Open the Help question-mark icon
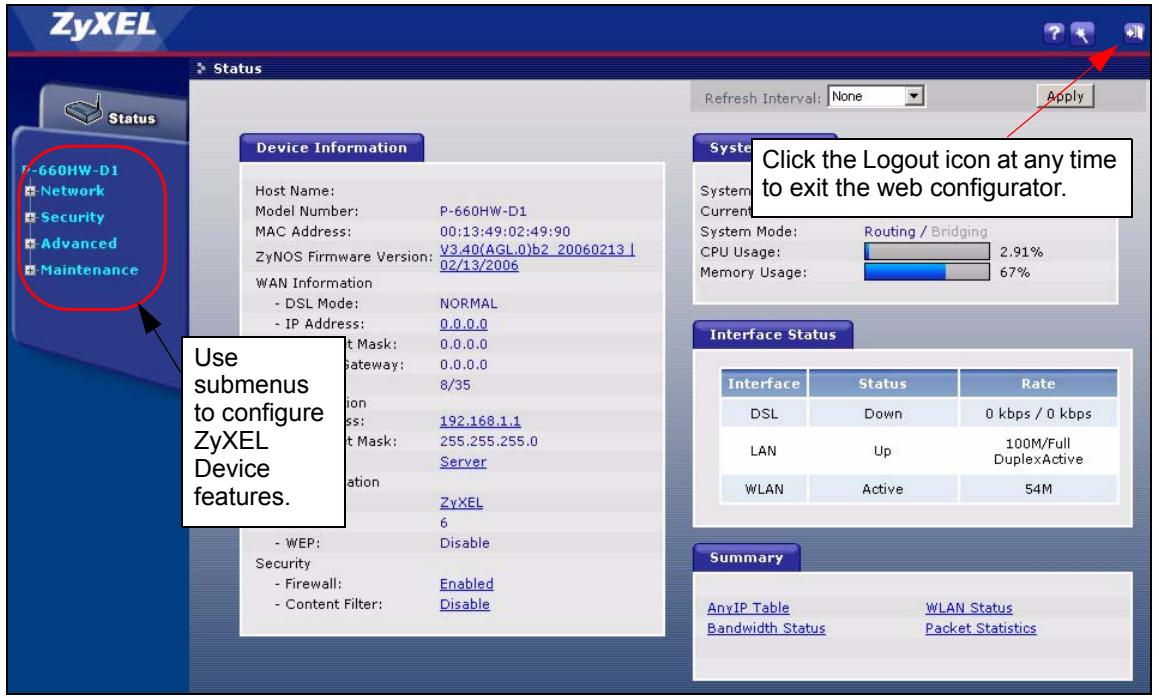This screenshot has width=1159, height=698. tap(1054, 33)
